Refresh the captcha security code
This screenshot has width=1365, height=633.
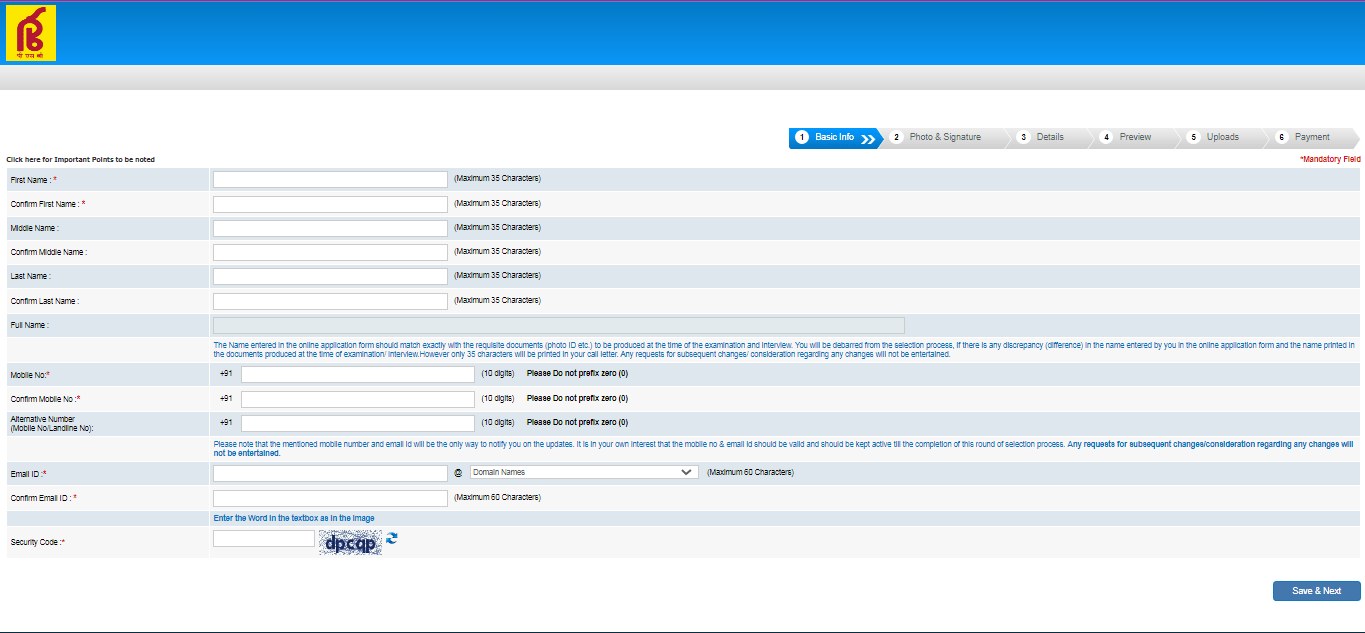tap(392, 538)
